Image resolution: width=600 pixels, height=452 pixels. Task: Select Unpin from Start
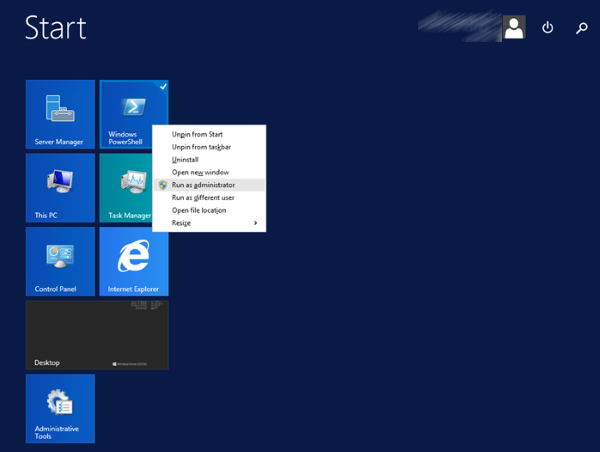209,134
